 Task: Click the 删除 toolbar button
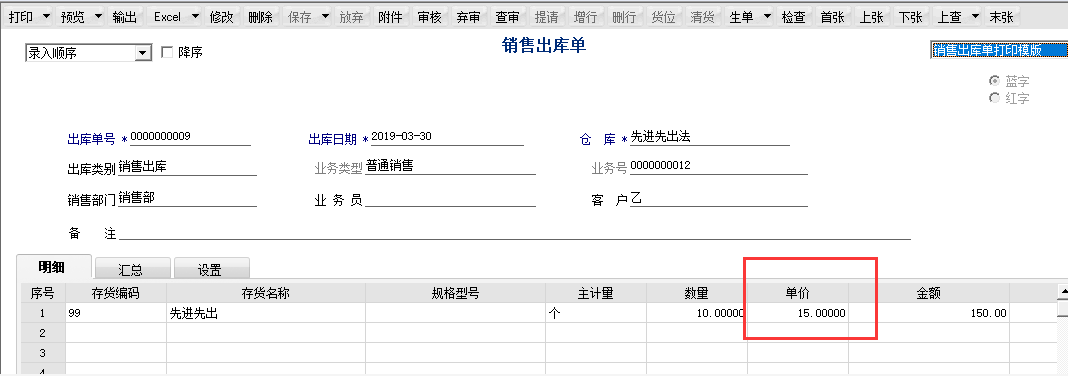pyautogui.click(x=261, y=17)
